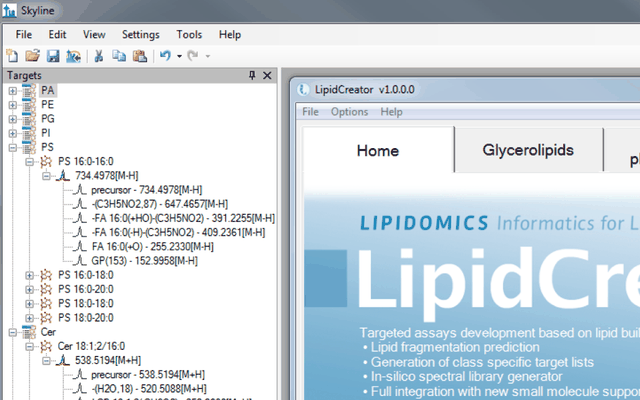
Task: Select molecule PS 16:0-20:0
Action: click(x=86, y=289)
